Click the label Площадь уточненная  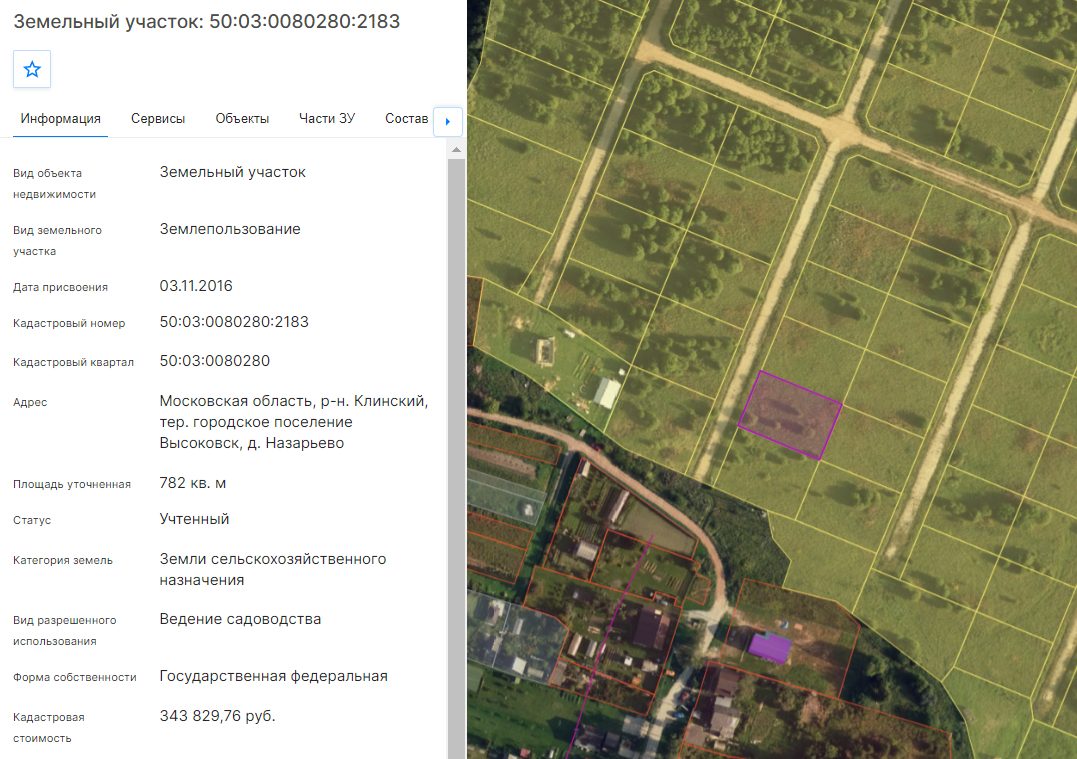pos(72,484)
